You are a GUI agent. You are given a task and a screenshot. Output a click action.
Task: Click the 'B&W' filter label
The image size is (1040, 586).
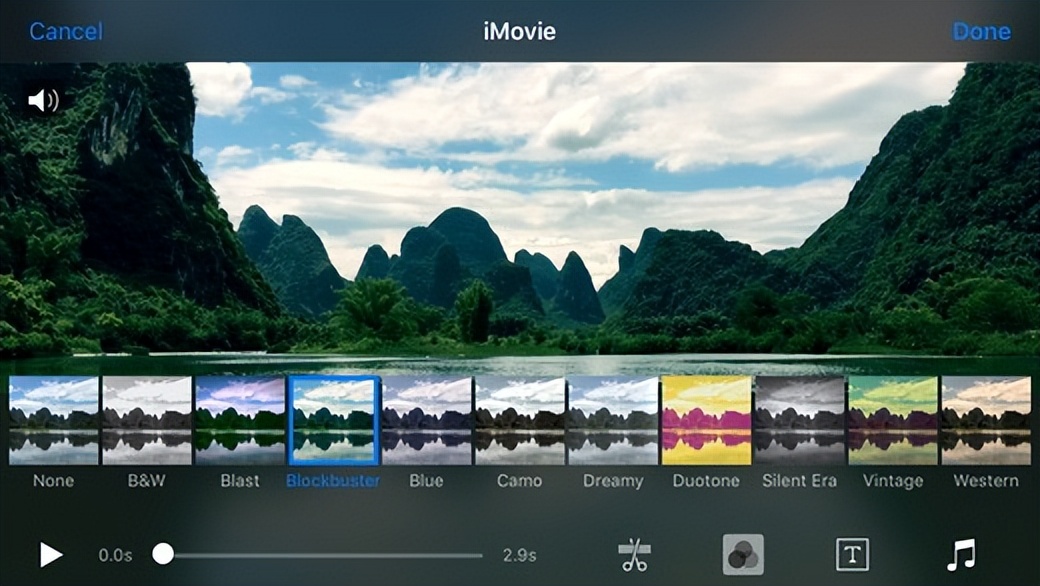[x=147, y=481]
